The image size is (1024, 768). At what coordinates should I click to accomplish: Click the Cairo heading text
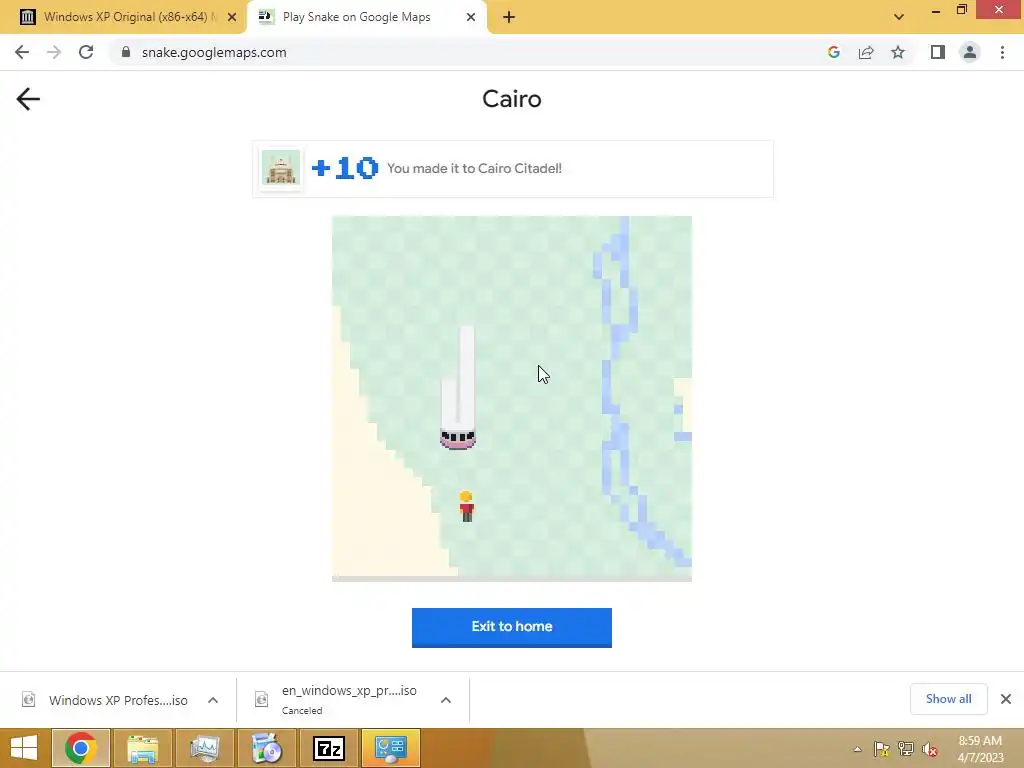tap(512, 99)
